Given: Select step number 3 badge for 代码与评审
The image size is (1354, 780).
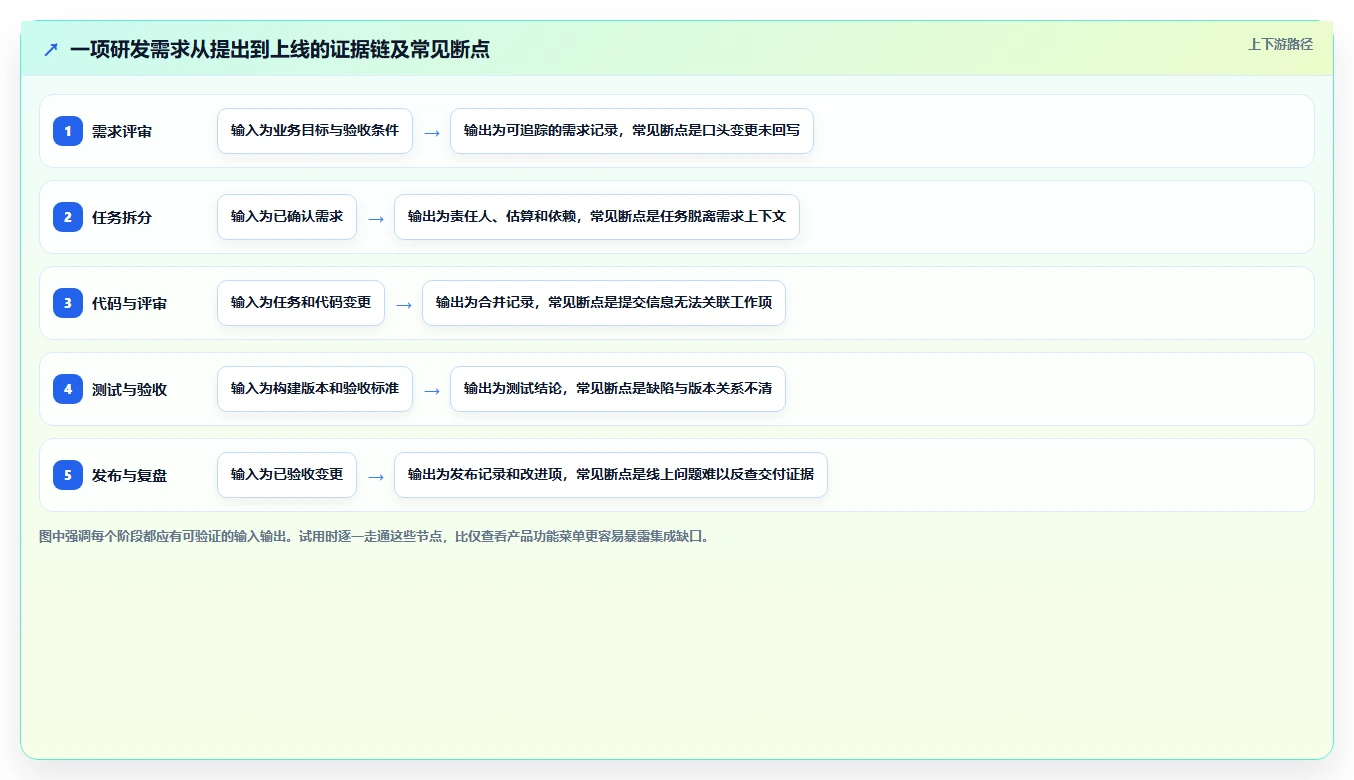Looking at the screenshot, I should pyautogui.click(x=68, y=303).
